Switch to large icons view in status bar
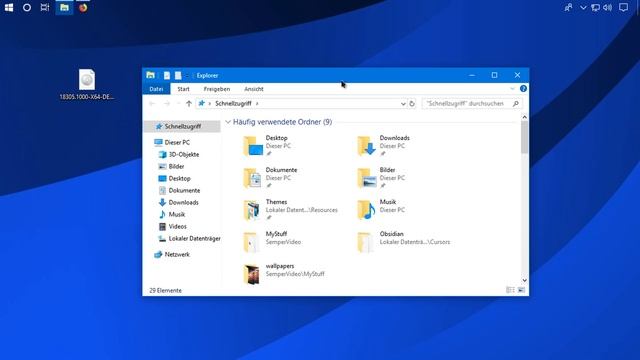This screenshot has width=640, height=360. [x=521, y=290]
